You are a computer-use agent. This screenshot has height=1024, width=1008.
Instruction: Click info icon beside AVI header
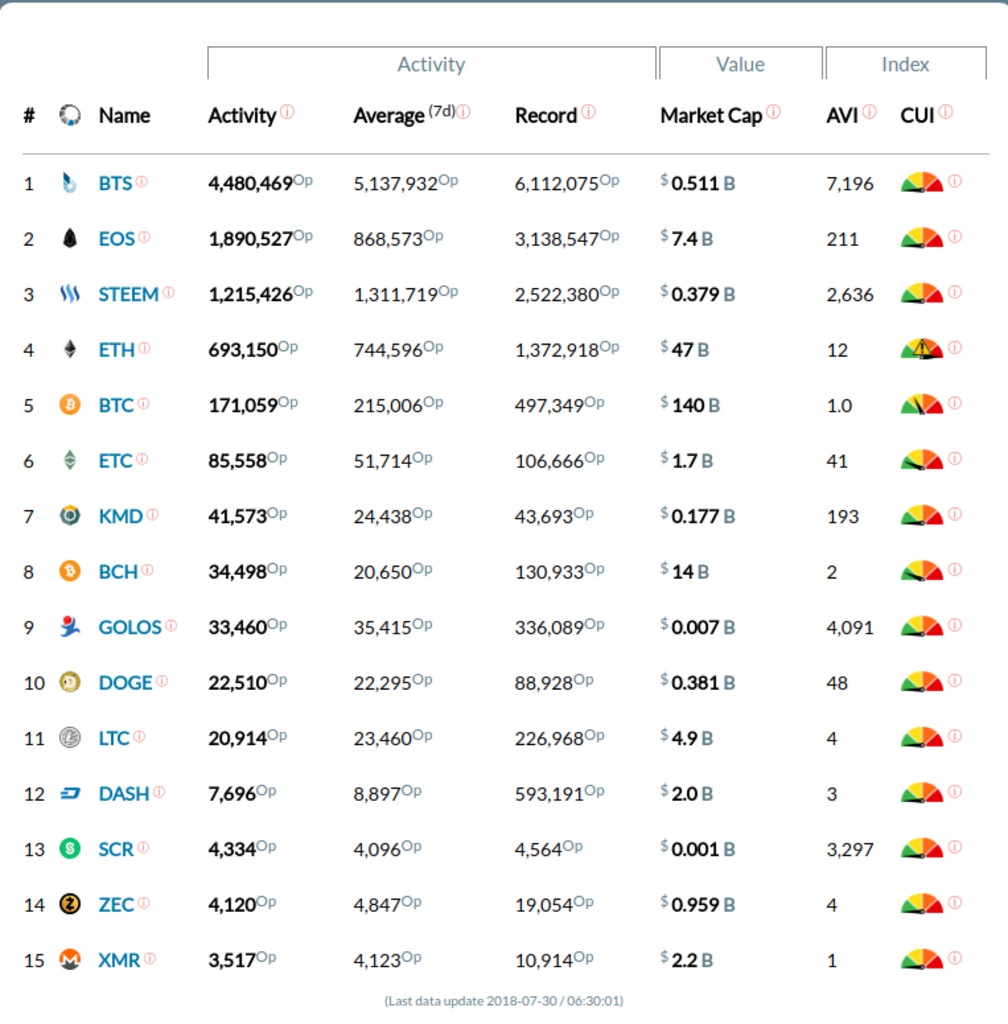pyautogui.click(x=870, y=112)
